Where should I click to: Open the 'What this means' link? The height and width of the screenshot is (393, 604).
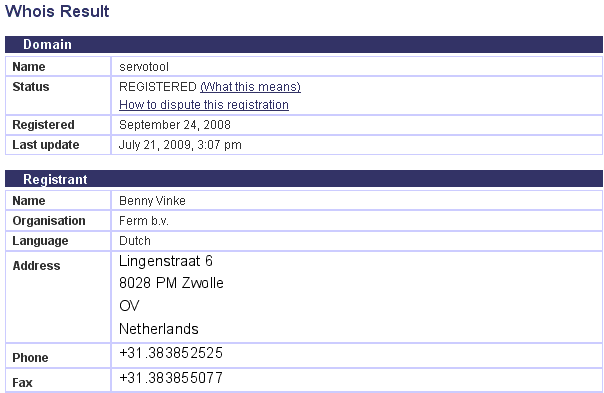coord(250,87)
